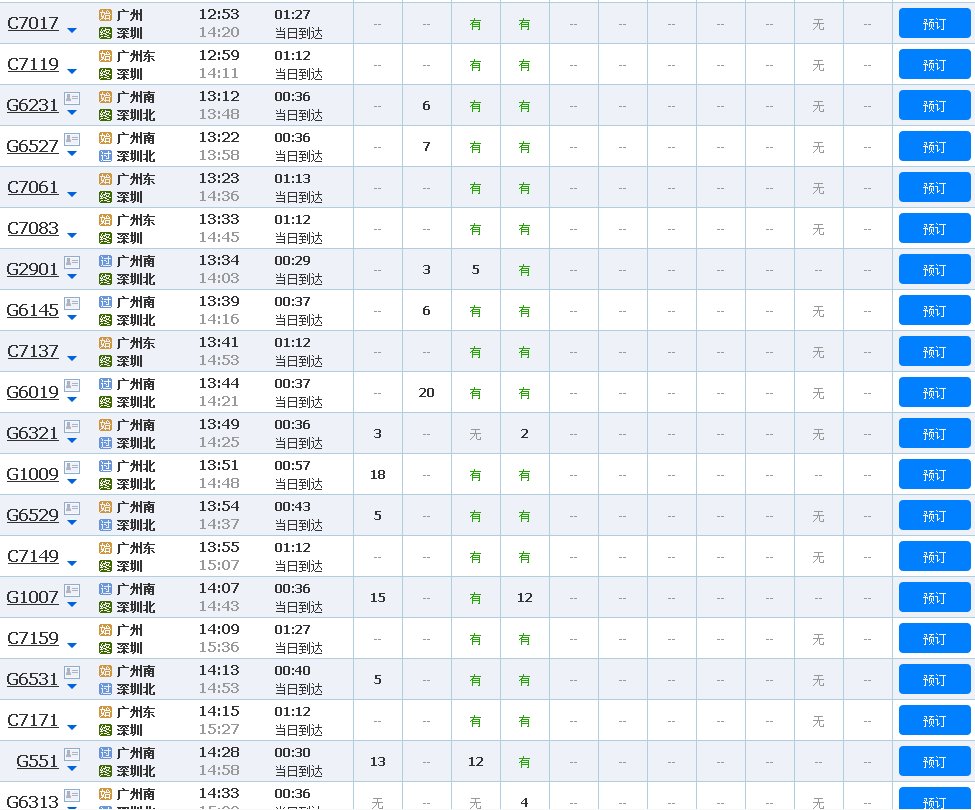975x810 pixels.
Task: Click the 18 seats cell for G1009
Action: [x=377, y=475]
